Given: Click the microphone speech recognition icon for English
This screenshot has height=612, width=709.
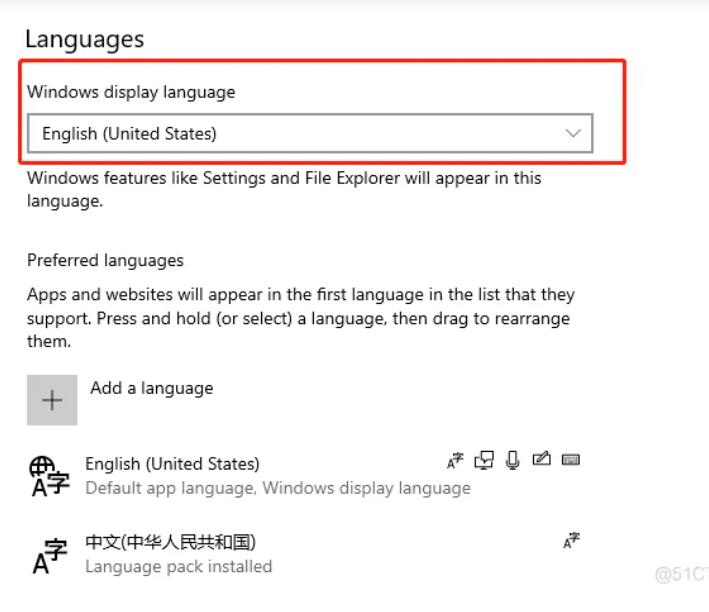Looking at the screenshot, I should point(513,461).
